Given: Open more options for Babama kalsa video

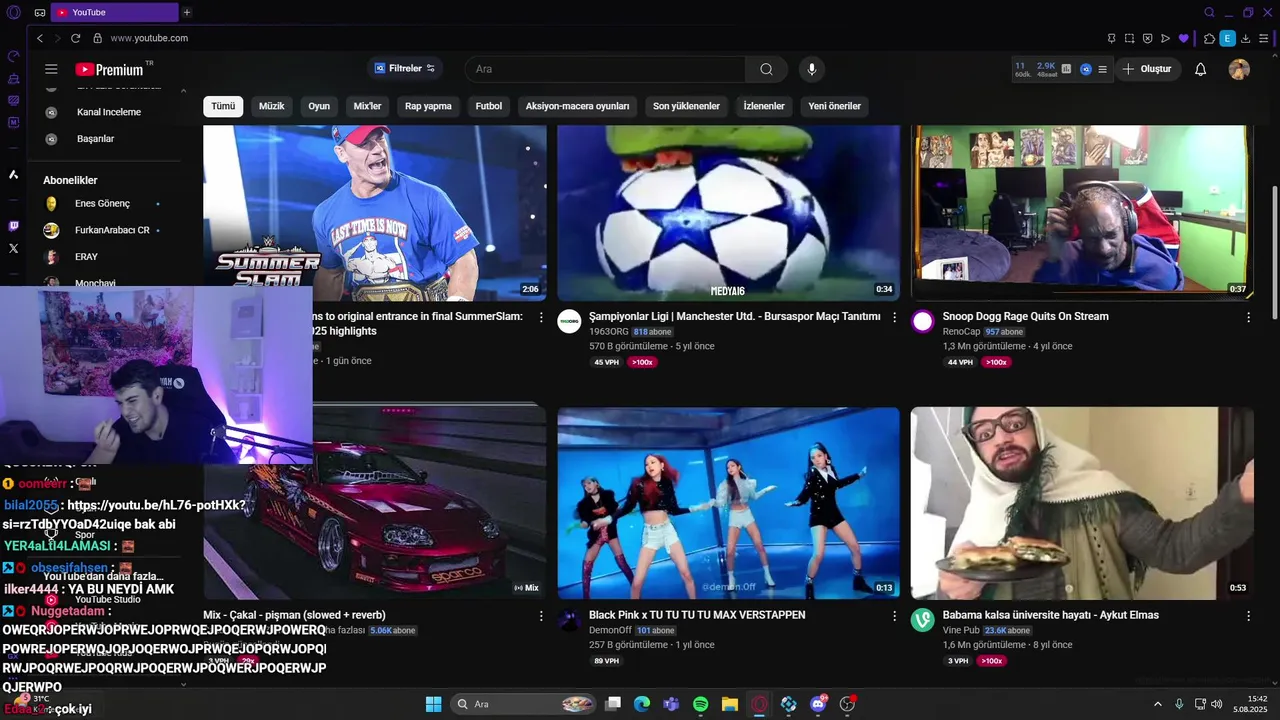Looking at the screenshot, I should pyautogui.click(x=1248, y=616).
